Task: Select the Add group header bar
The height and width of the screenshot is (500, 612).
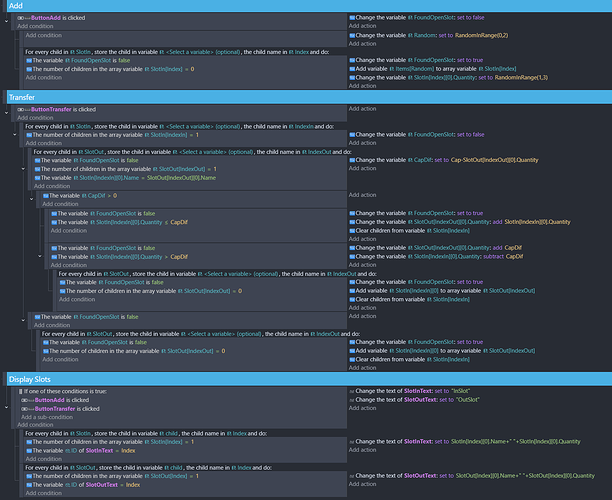Action: pos(300,5)
